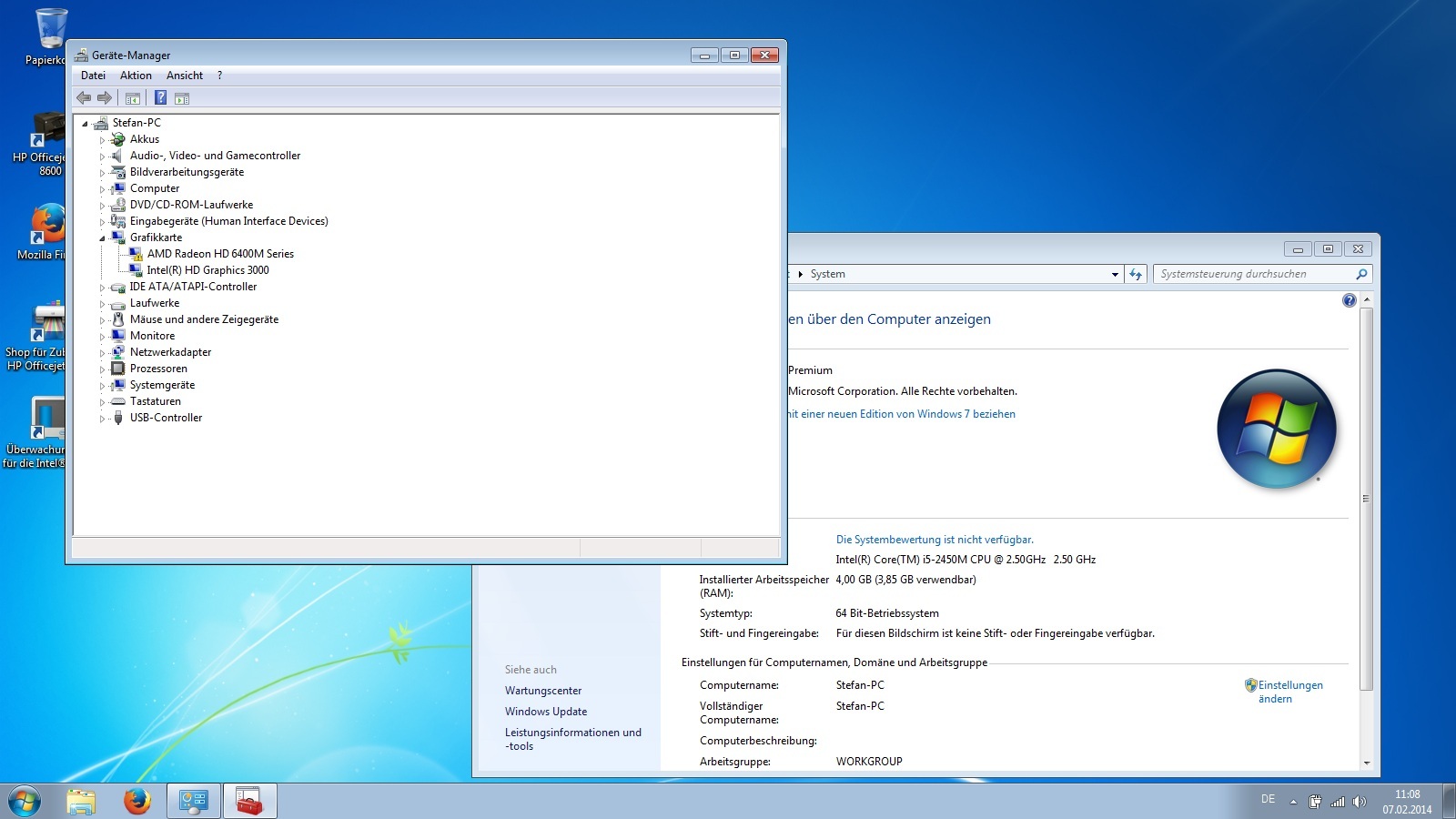Click the search magnifier in Systemsteuerung search box
The width and height of the screenshot is (1456, 819).
click(1361, 274)
